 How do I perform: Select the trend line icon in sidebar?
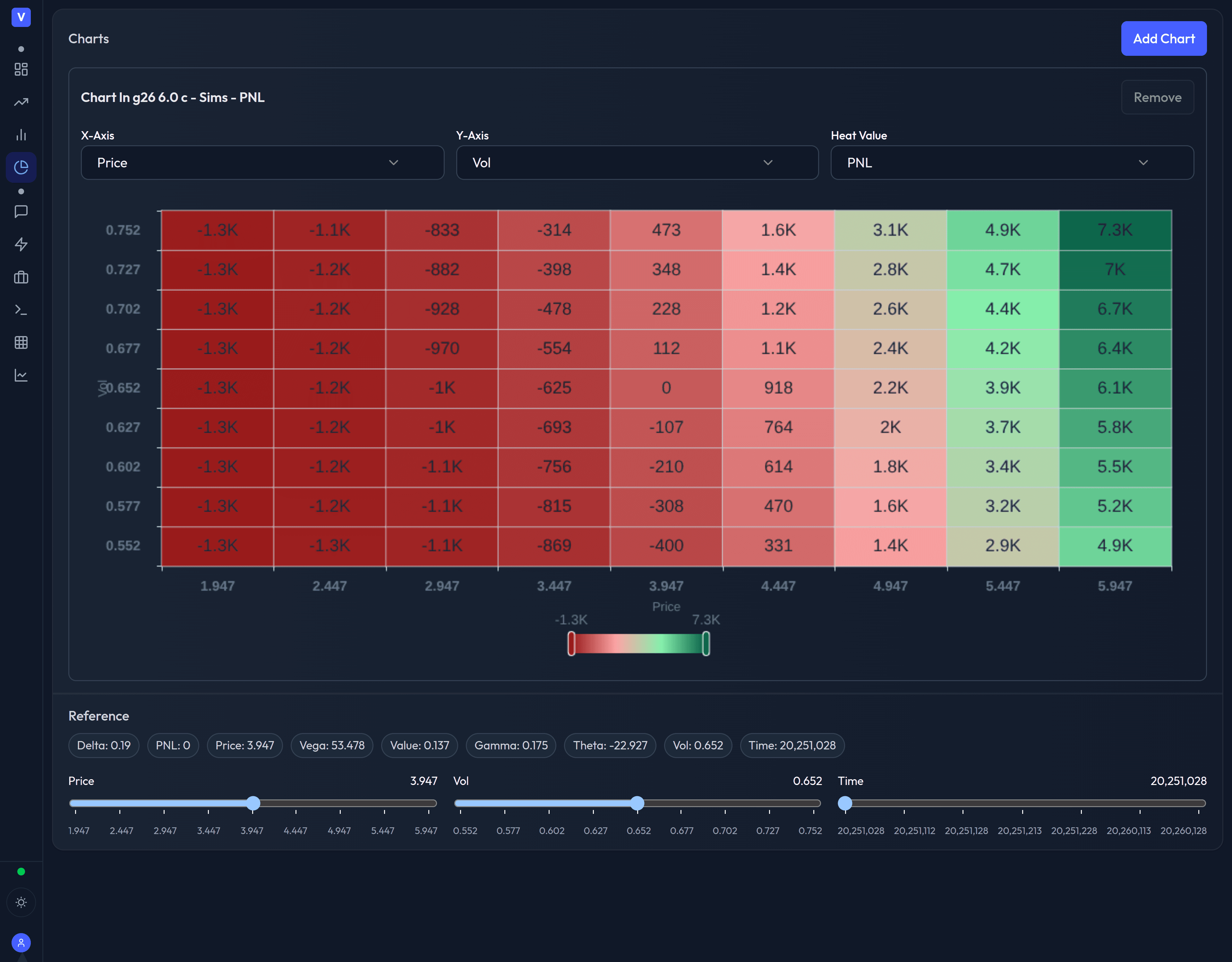click(x=21, y=102)
